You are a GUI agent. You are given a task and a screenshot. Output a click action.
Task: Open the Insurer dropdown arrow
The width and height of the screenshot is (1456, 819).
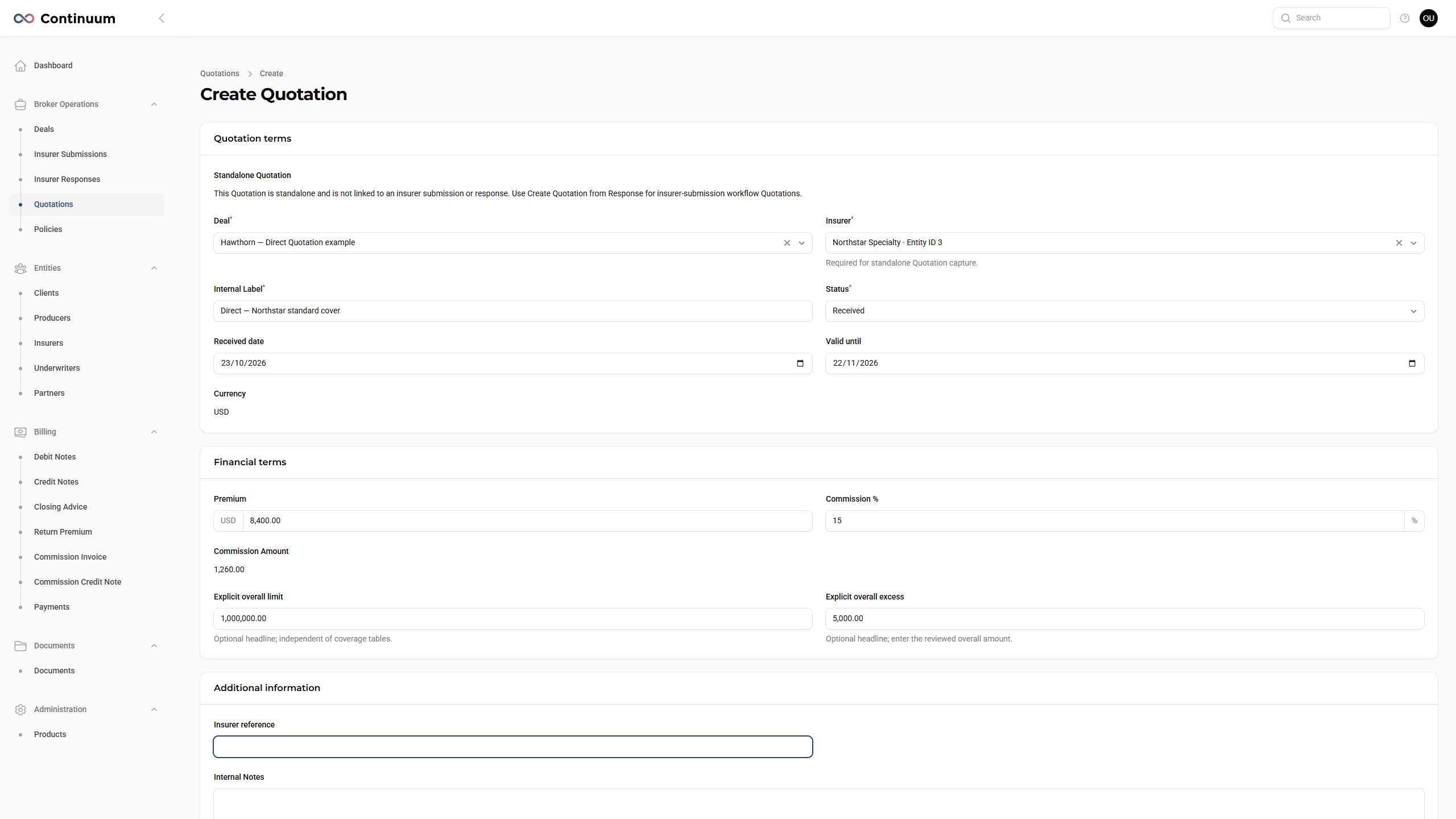coord(1414,243)
